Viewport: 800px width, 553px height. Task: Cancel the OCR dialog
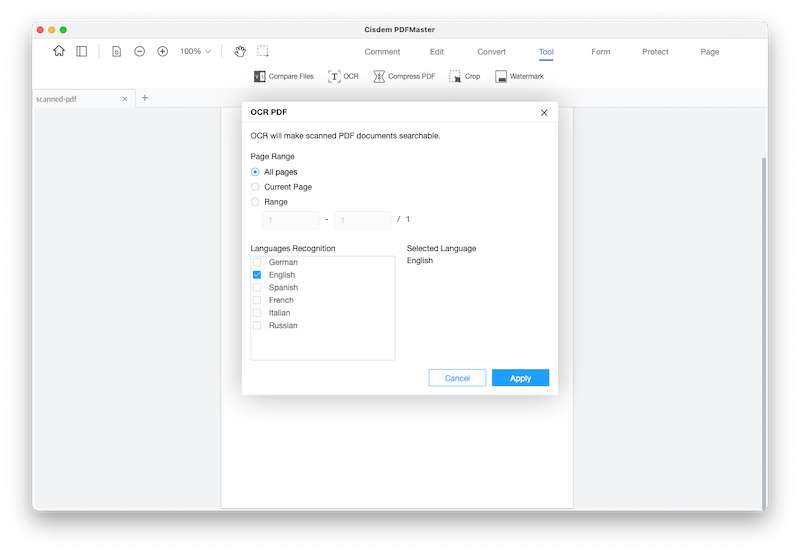point(457,378)
